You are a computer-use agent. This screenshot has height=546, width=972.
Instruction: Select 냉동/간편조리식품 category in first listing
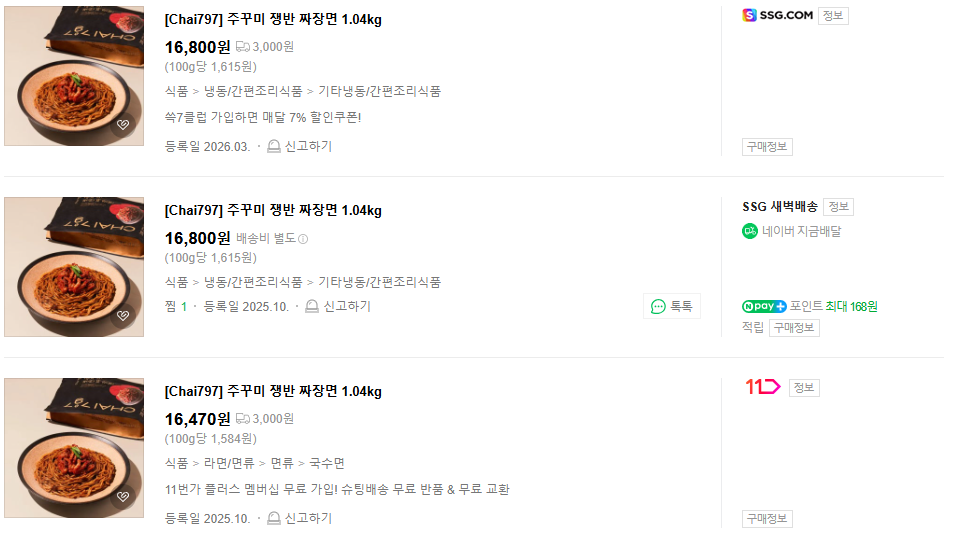253,91
